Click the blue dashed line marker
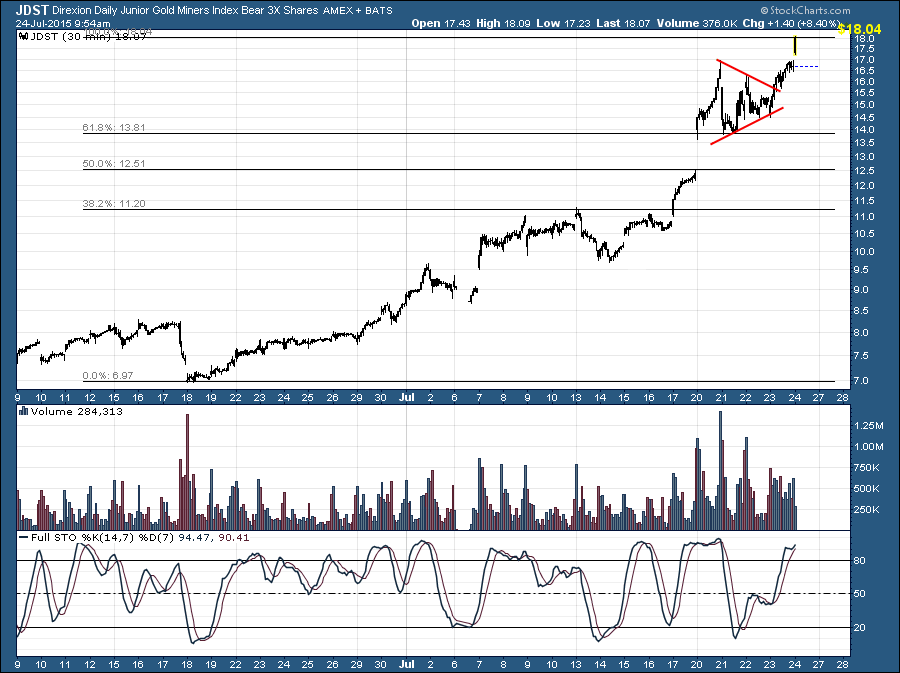 [806, 66]
